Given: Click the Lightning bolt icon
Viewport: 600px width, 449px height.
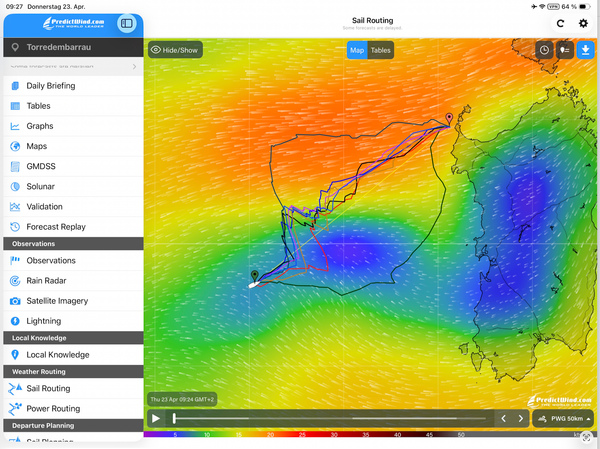Looking at the screenshot, I should tap(15, 321).
